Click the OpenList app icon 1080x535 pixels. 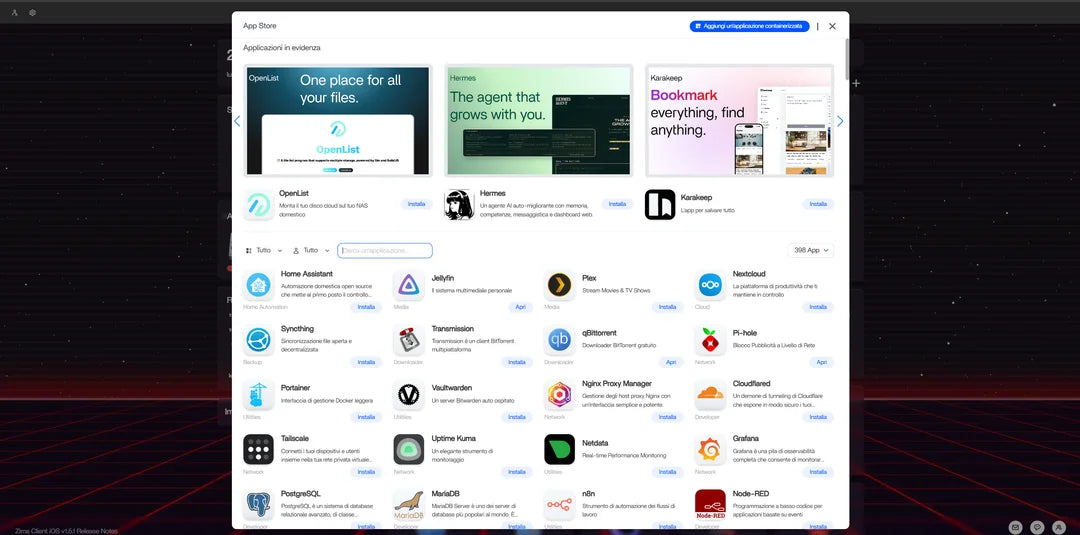coord(258,204)
